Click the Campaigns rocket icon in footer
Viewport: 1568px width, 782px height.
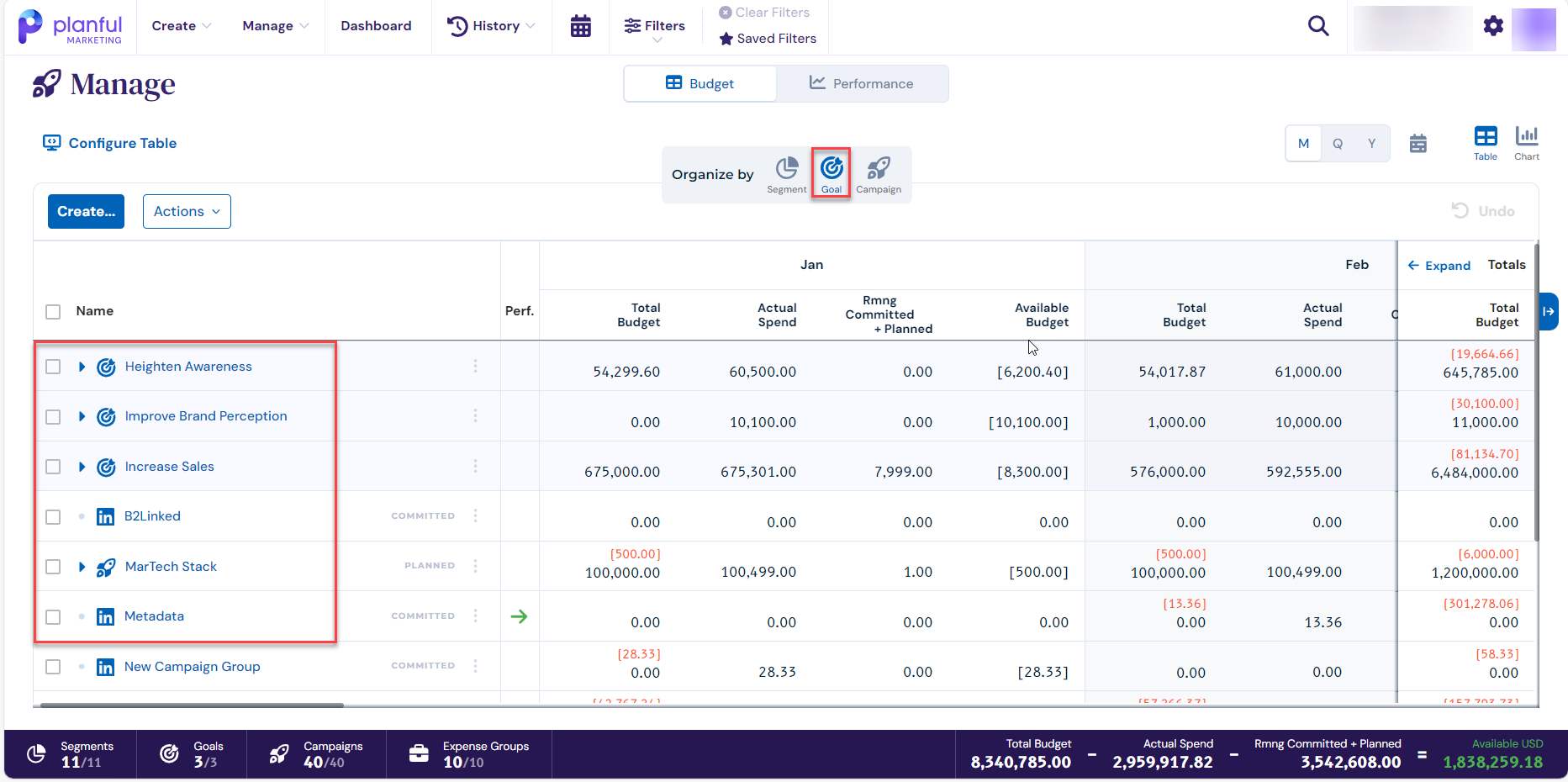279,754
